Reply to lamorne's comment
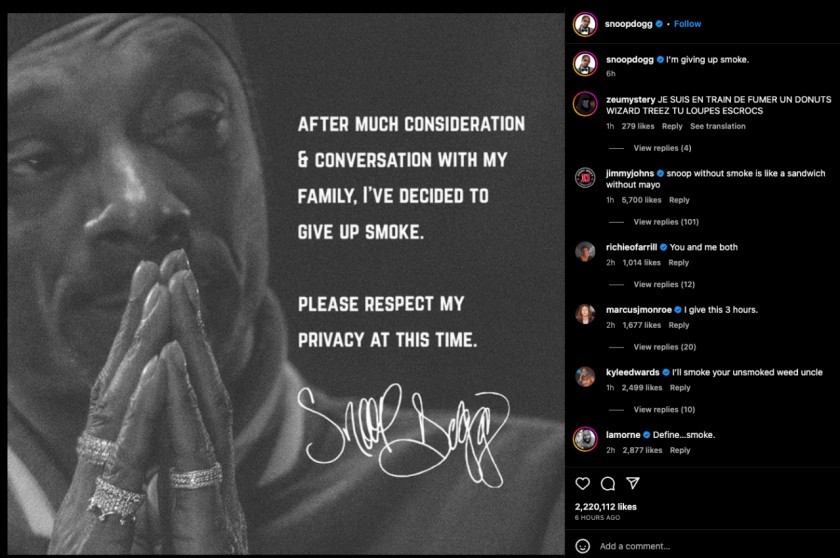 (x=680, y=450)
